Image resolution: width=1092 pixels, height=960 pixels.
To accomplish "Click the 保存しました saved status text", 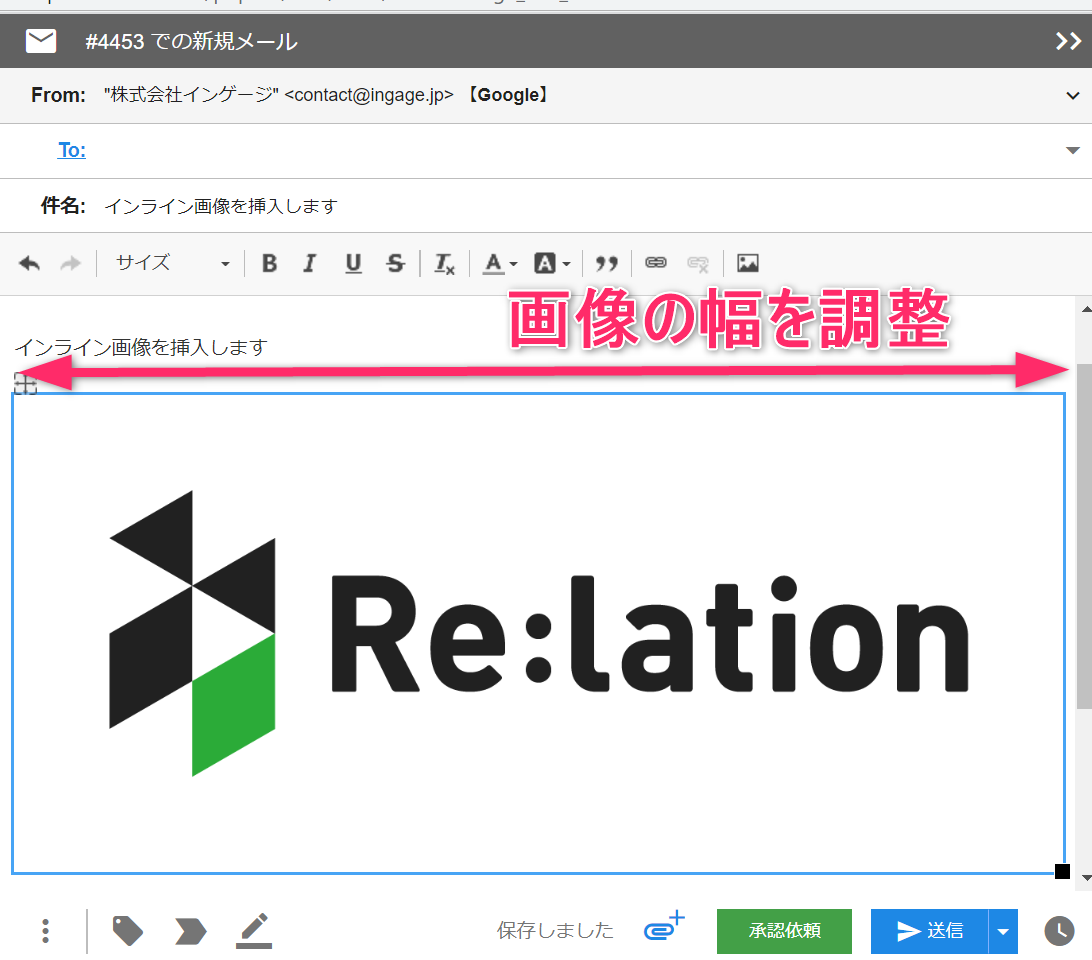I will 555,931.
